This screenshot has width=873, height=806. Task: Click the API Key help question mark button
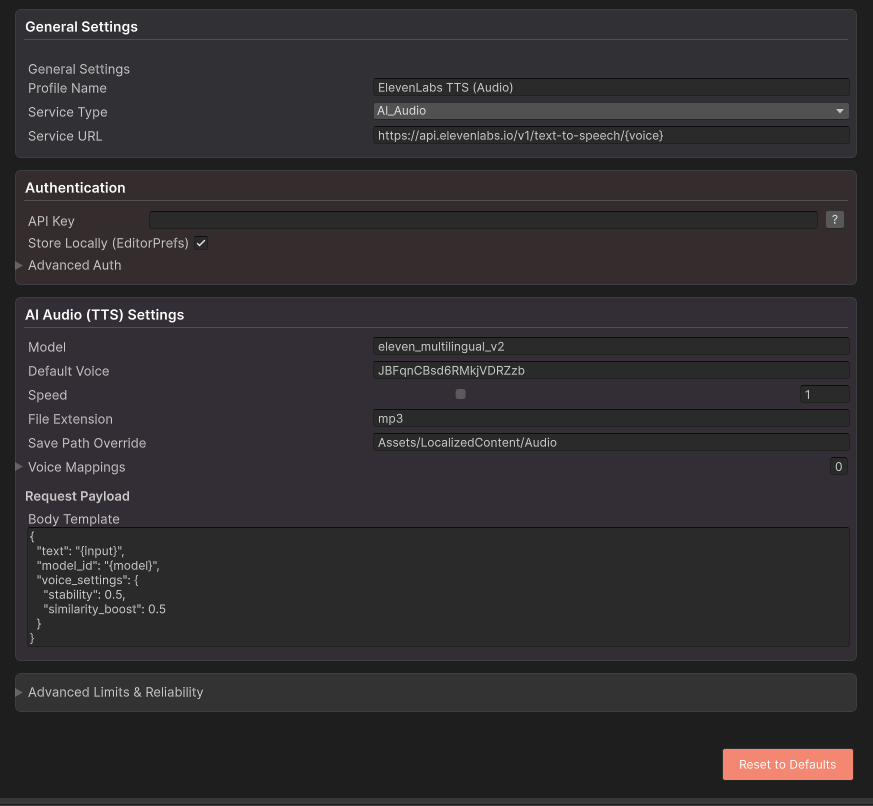pyautogui.click(x=835, y=220)
